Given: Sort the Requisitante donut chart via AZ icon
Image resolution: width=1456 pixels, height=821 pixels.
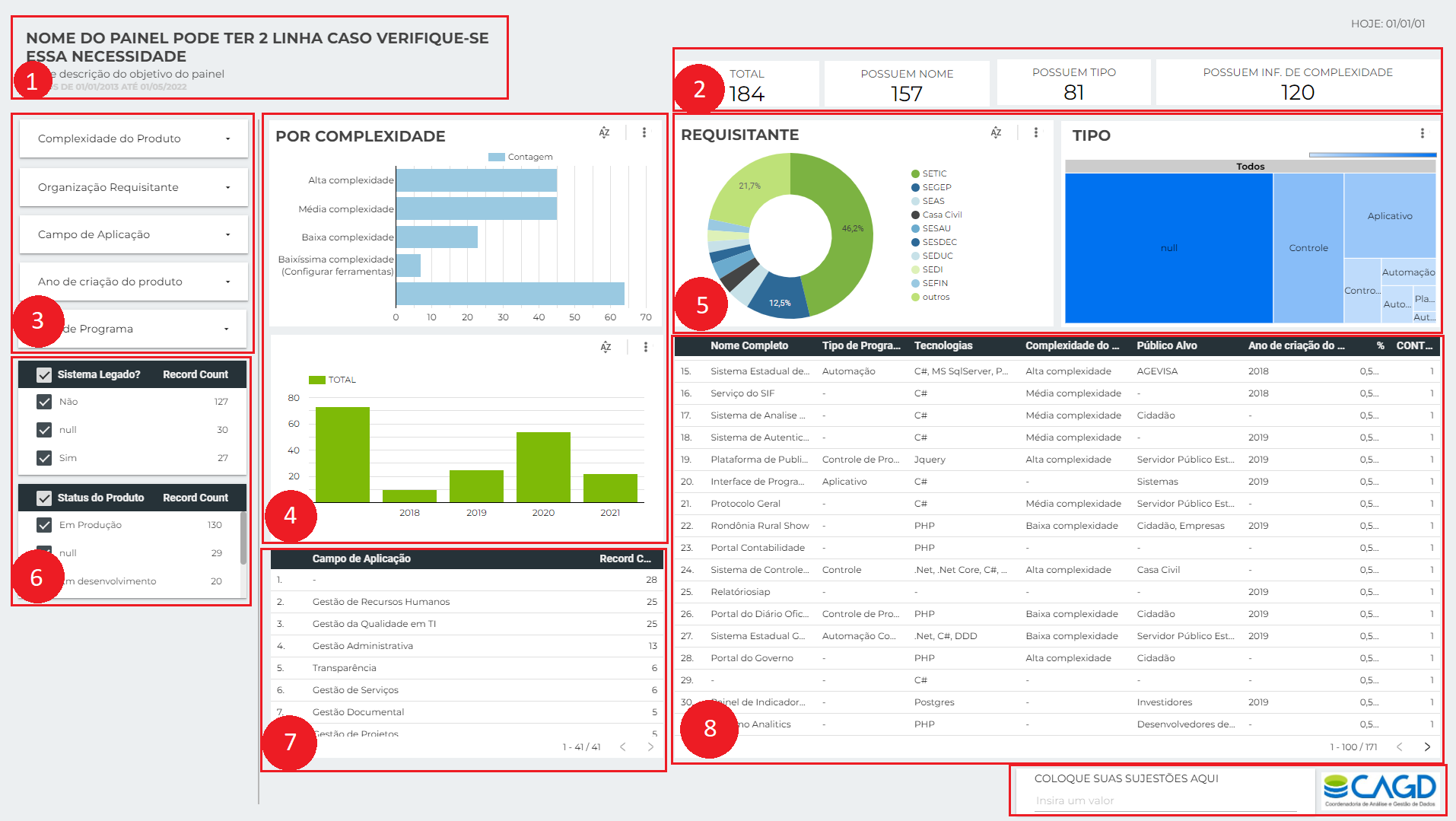Looking at the screenshot, I should click(996, 132).
